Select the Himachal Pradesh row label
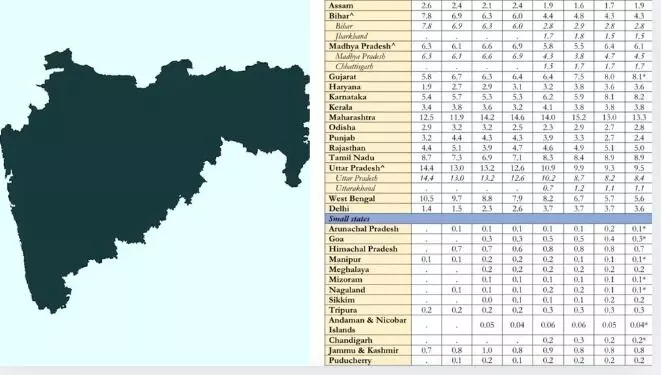This screenshot has height=375, width=661. coord(363,249)
